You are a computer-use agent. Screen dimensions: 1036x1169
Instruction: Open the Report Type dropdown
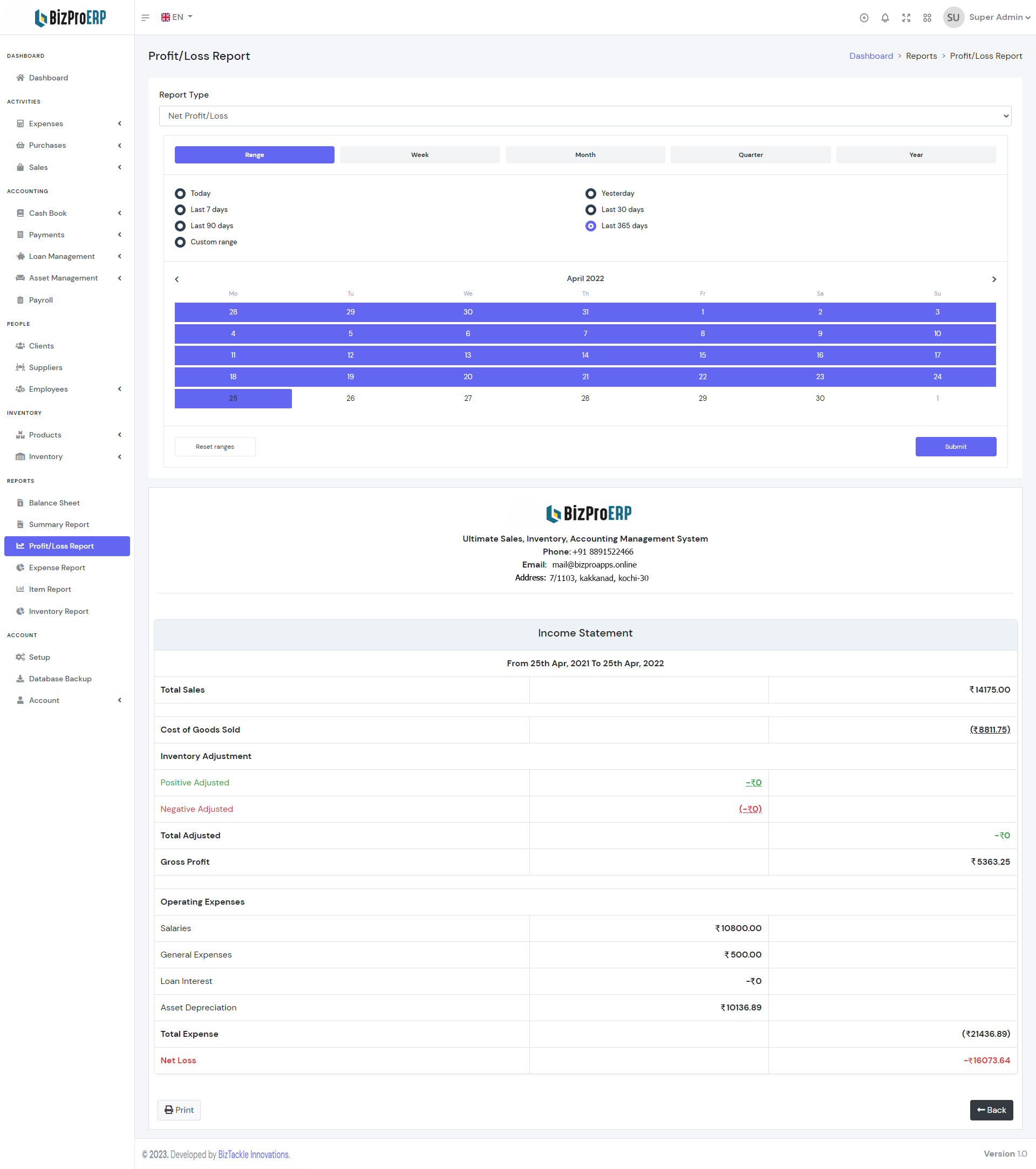(x=585, y=116)
